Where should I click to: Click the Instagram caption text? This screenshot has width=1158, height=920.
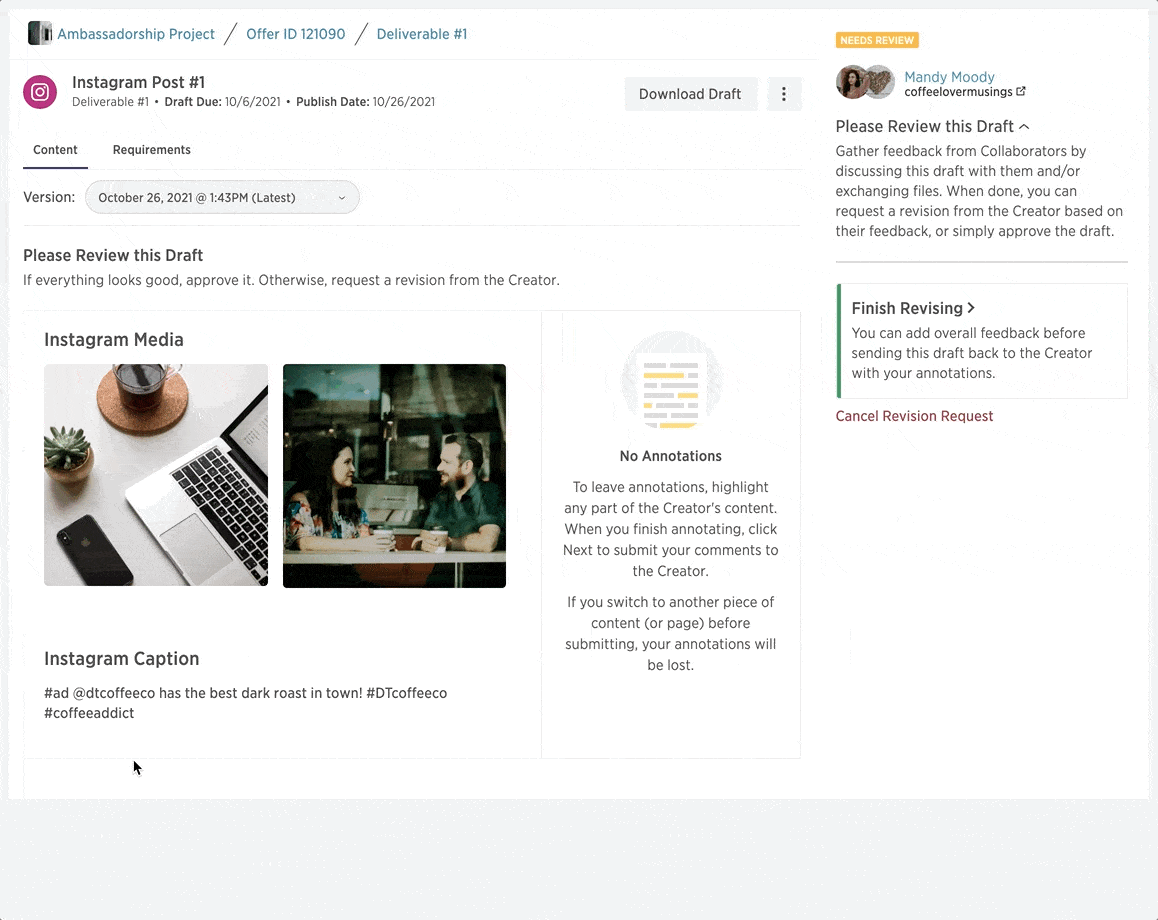click(x=245, y=703)
